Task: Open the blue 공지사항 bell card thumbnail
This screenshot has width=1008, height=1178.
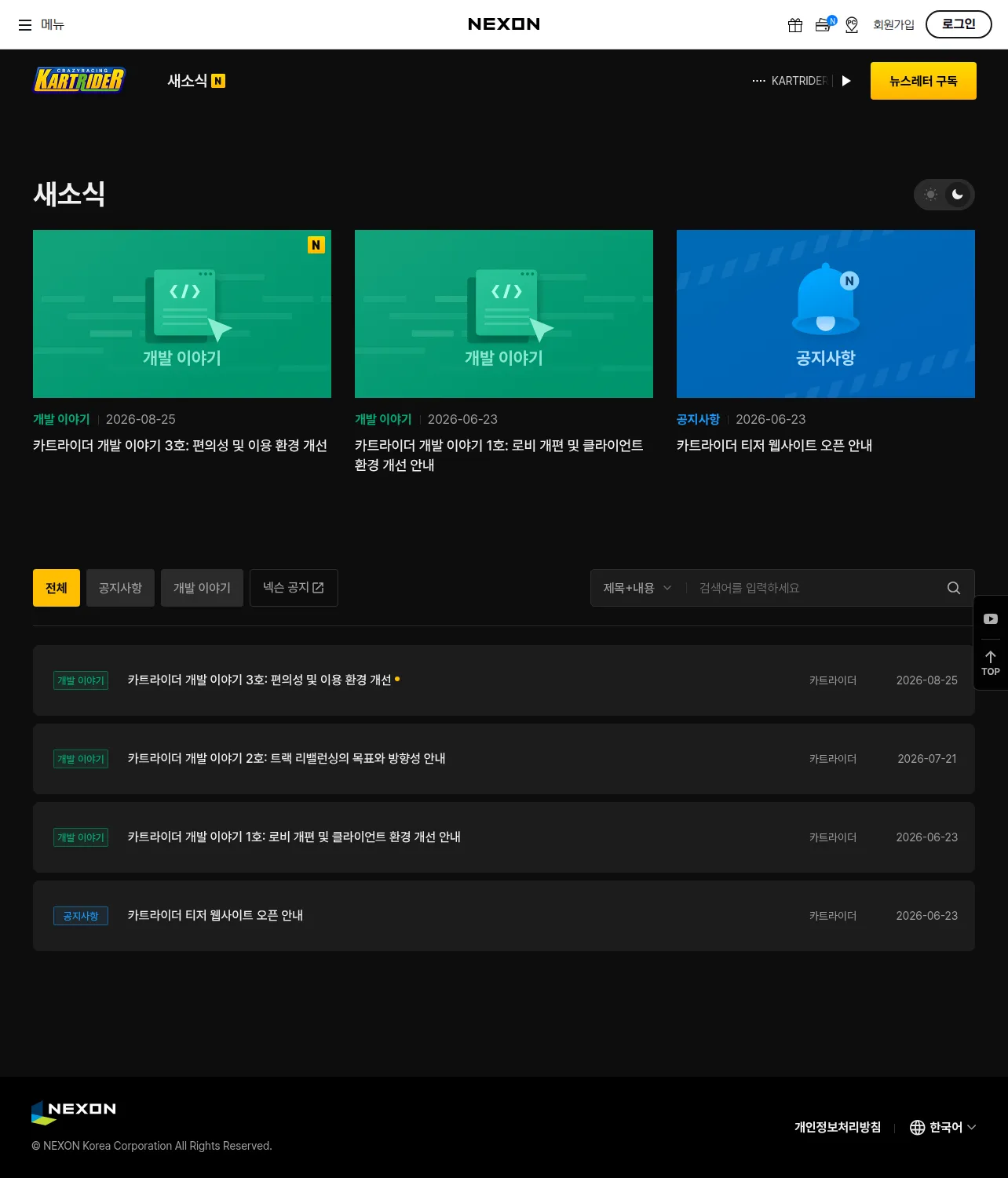Action: pyautogui.click(x=826, y=314)
